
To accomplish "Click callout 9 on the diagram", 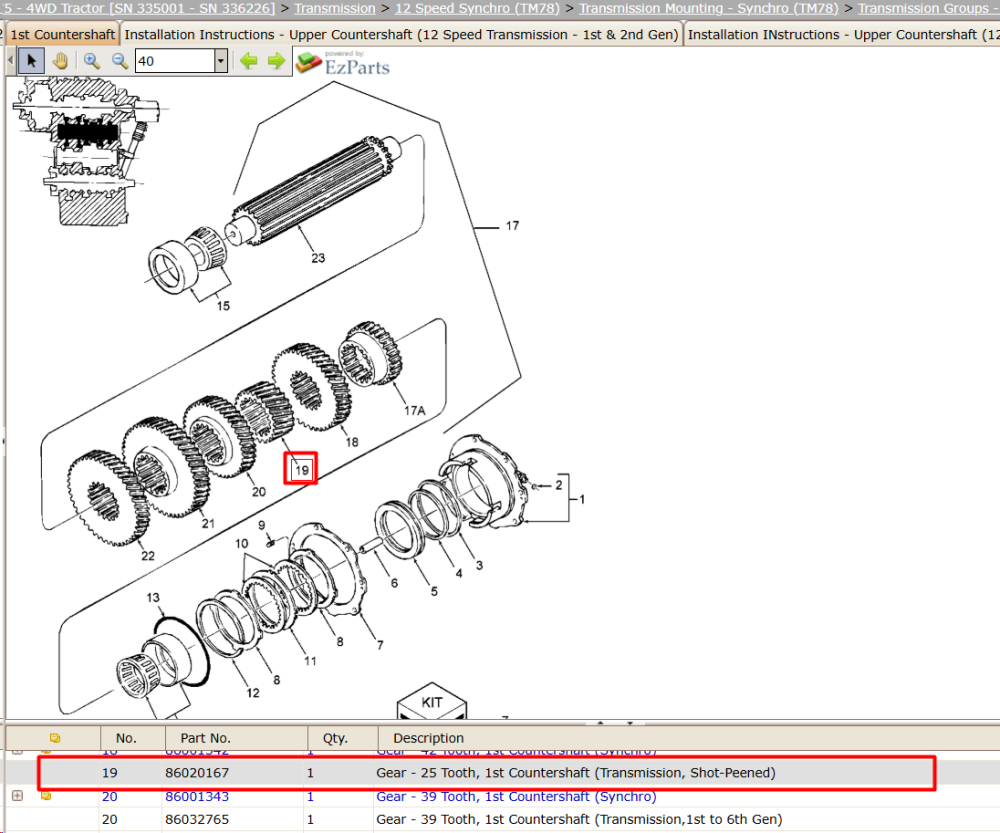I will (261, 525).
